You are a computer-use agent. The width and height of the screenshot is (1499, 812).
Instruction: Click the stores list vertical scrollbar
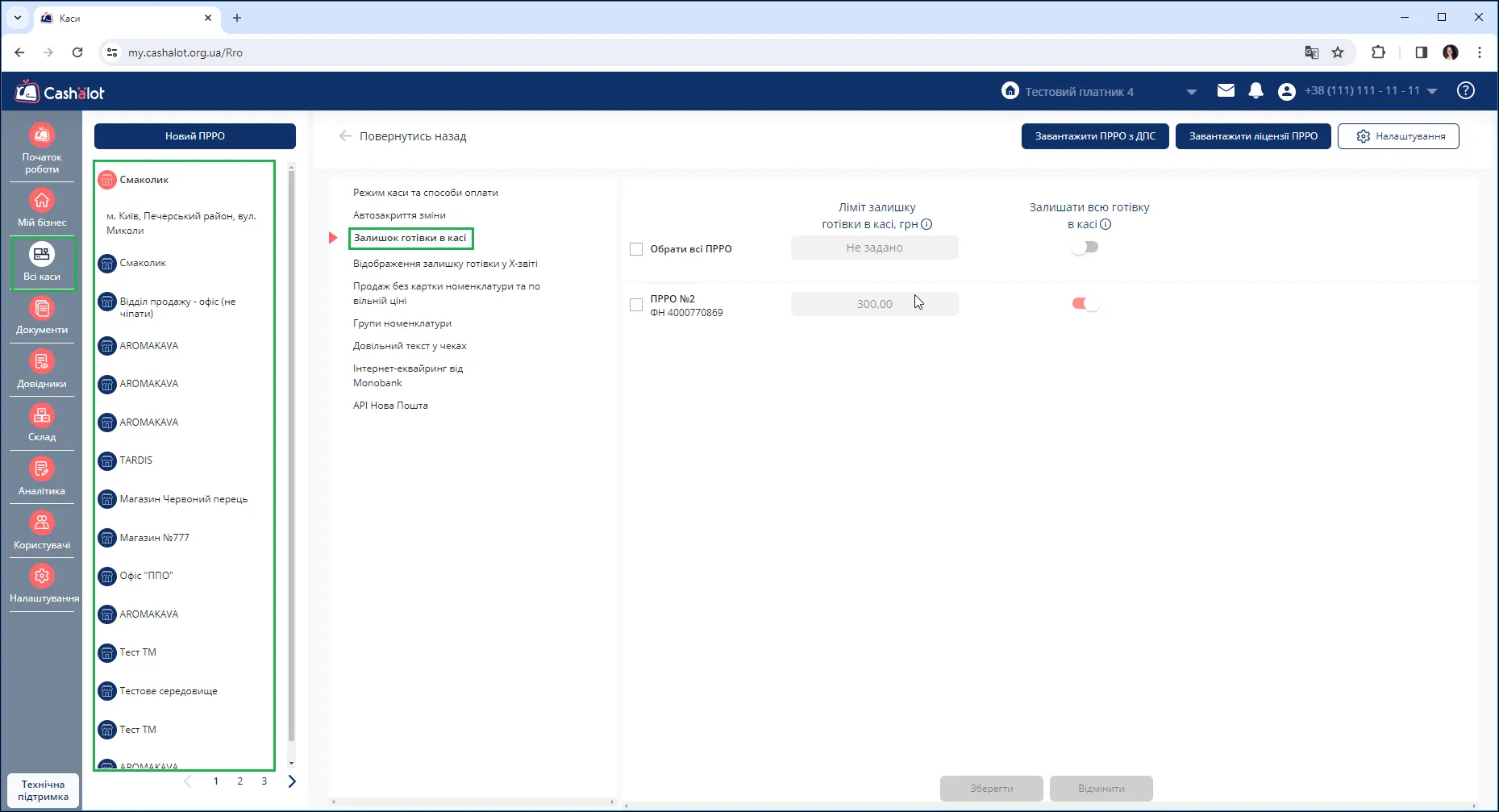[x=291, y=456]
